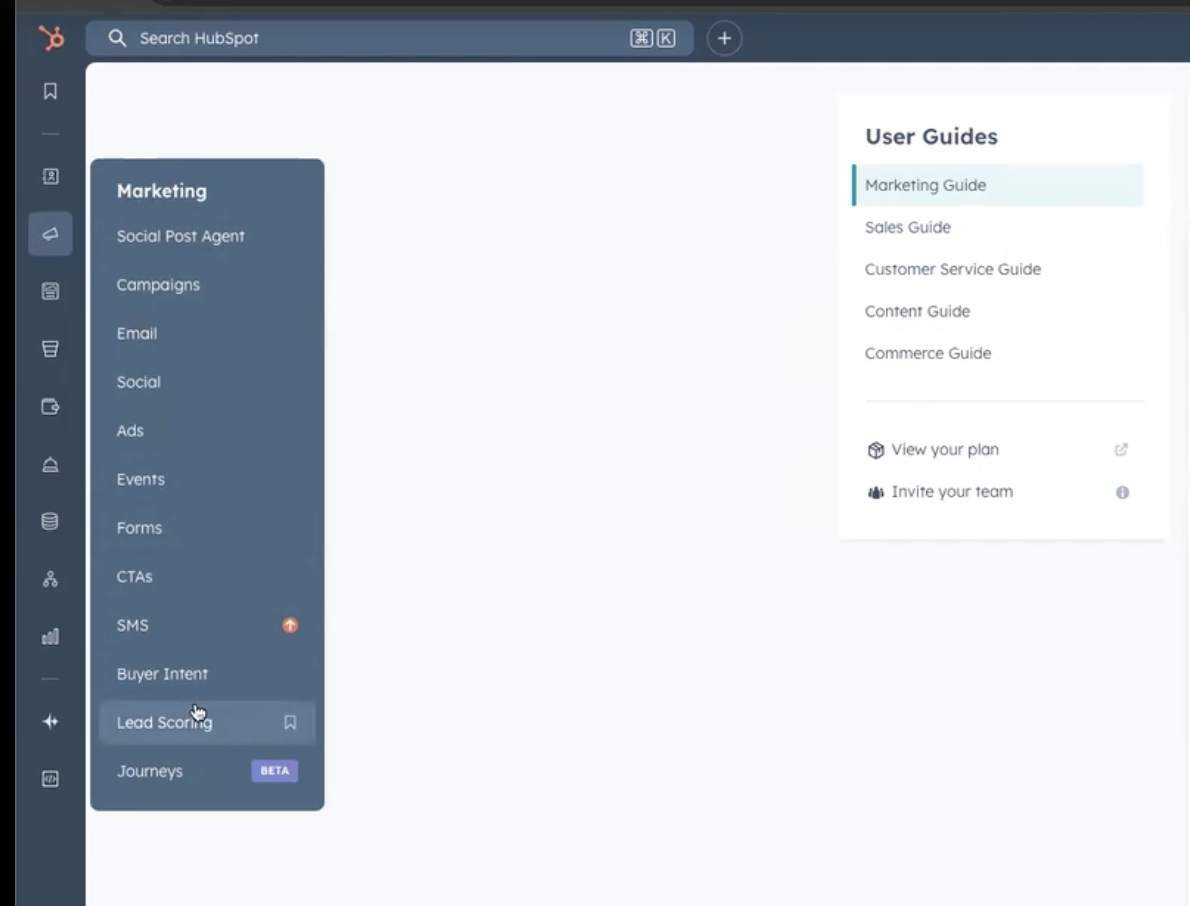Click the search magnifier icon
Image resolution: width=1190 pixels, height=906 pixels.
point(117,38)
